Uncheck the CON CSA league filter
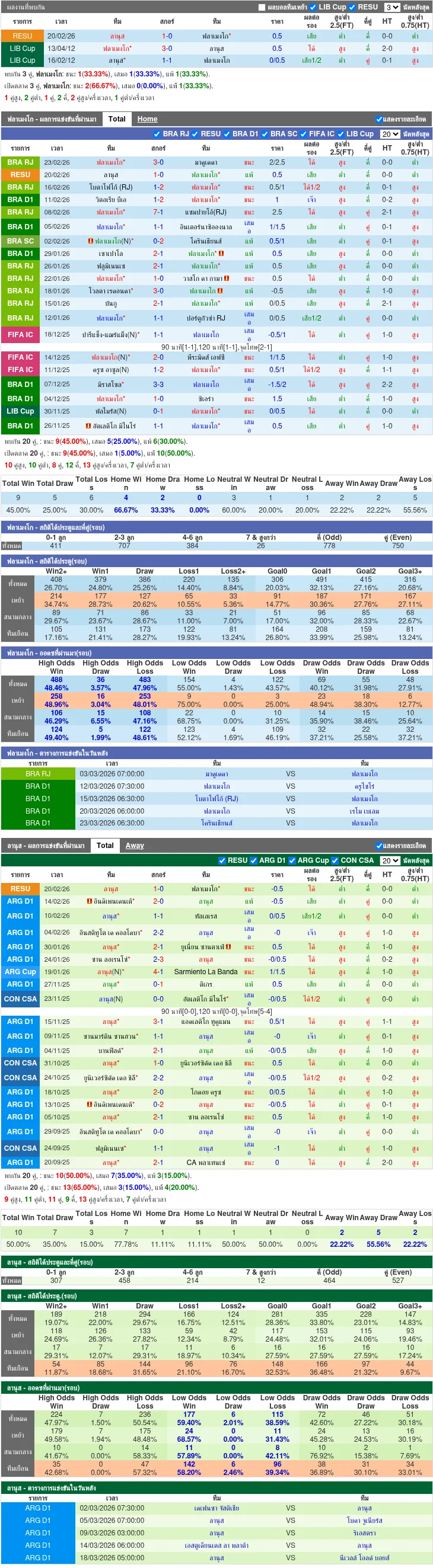Viewport: 433px width, 1568px height. coord(335,860)
